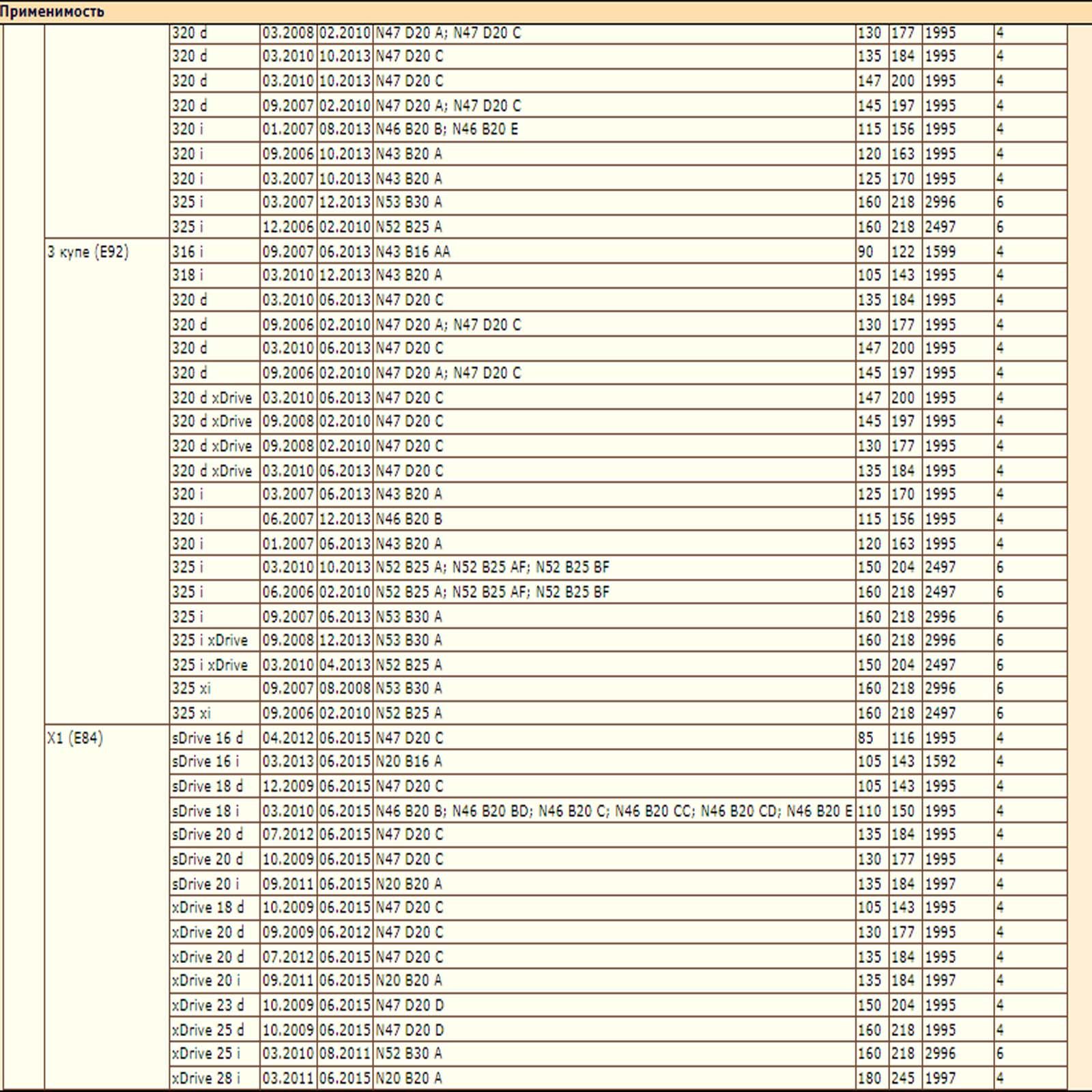Select the sDrive 16 i modification
This screenshot has height=1092, width=1092.
pyautogui.click(x=206, y=761)
